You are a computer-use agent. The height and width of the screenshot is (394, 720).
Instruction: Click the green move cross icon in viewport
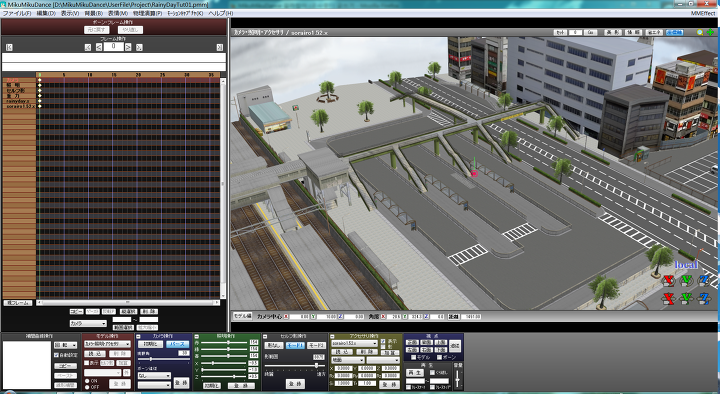(710, 33)
